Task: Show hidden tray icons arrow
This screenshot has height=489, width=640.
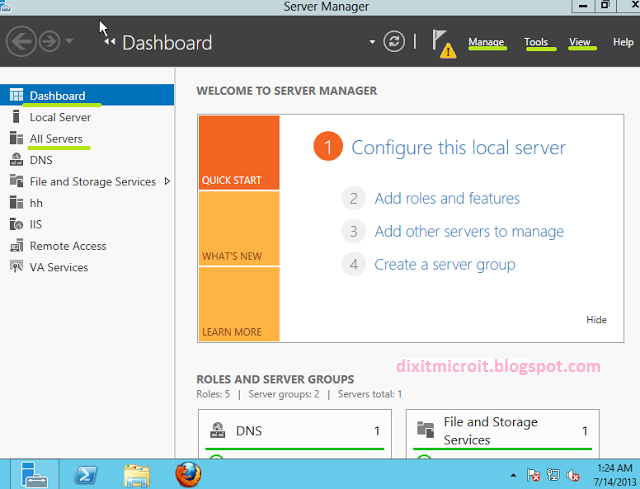Action: (513, 475)
